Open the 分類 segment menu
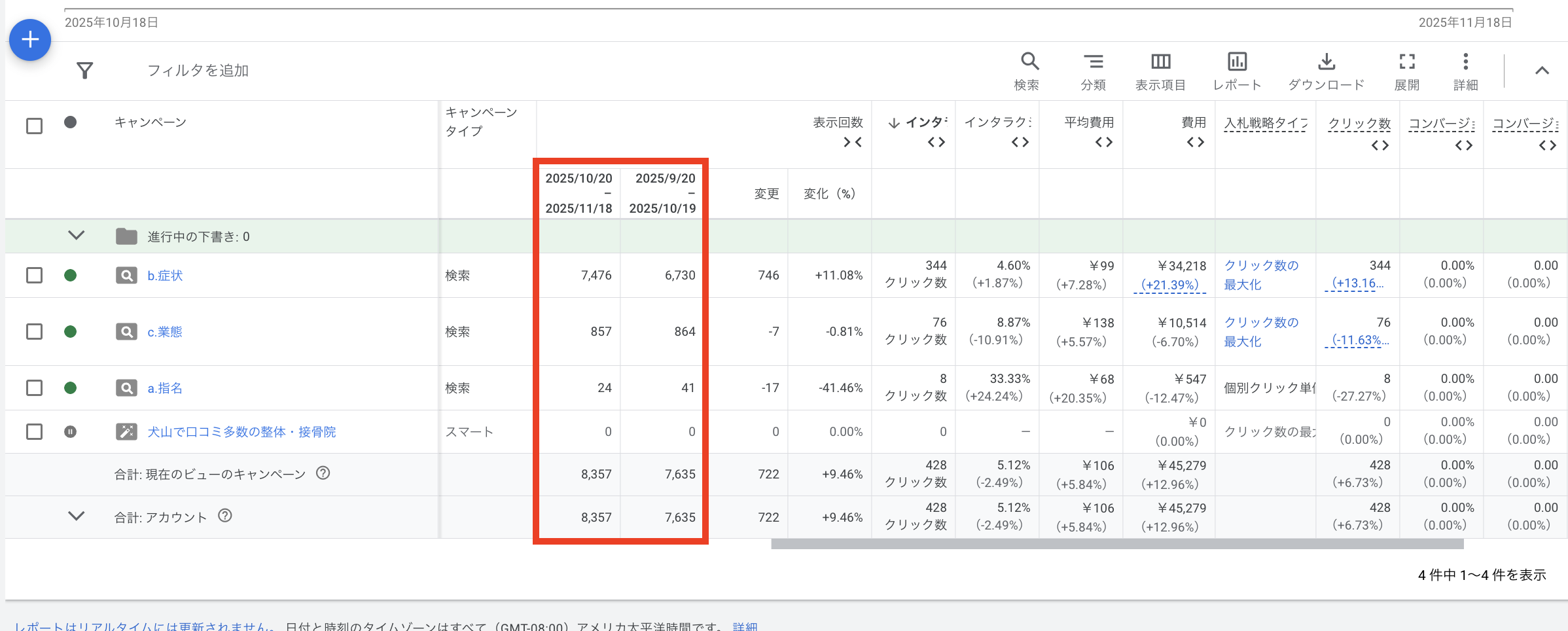The height and width of the screenshot is (631, 1568). coord(1093,71)
